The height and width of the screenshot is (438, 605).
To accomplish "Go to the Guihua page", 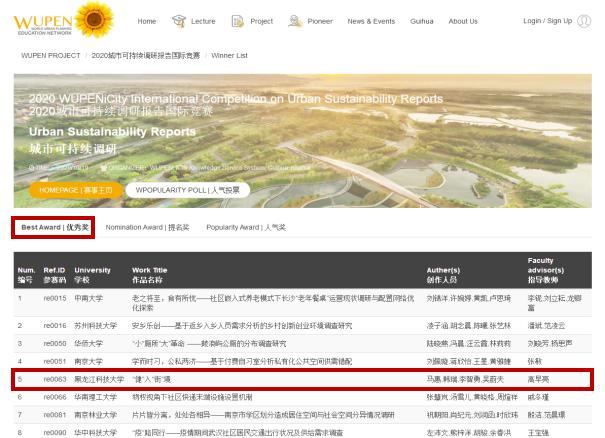I will tap(424, 21).
